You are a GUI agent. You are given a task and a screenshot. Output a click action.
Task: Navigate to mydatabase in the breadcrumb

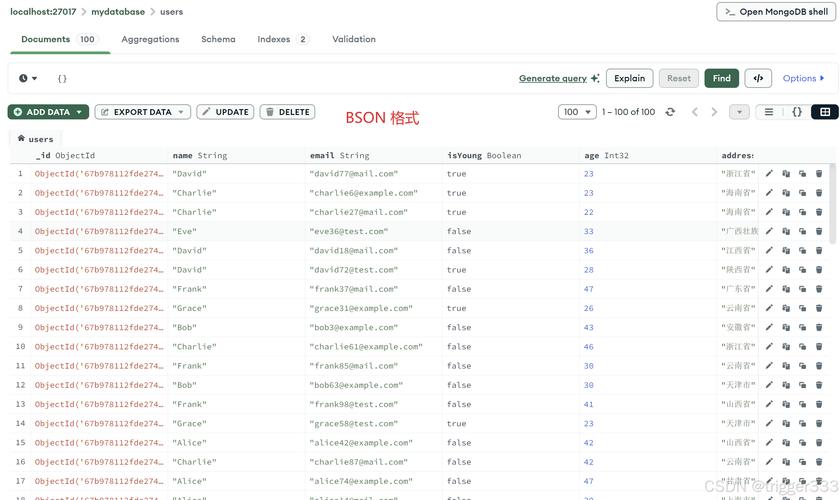point(118,12)
